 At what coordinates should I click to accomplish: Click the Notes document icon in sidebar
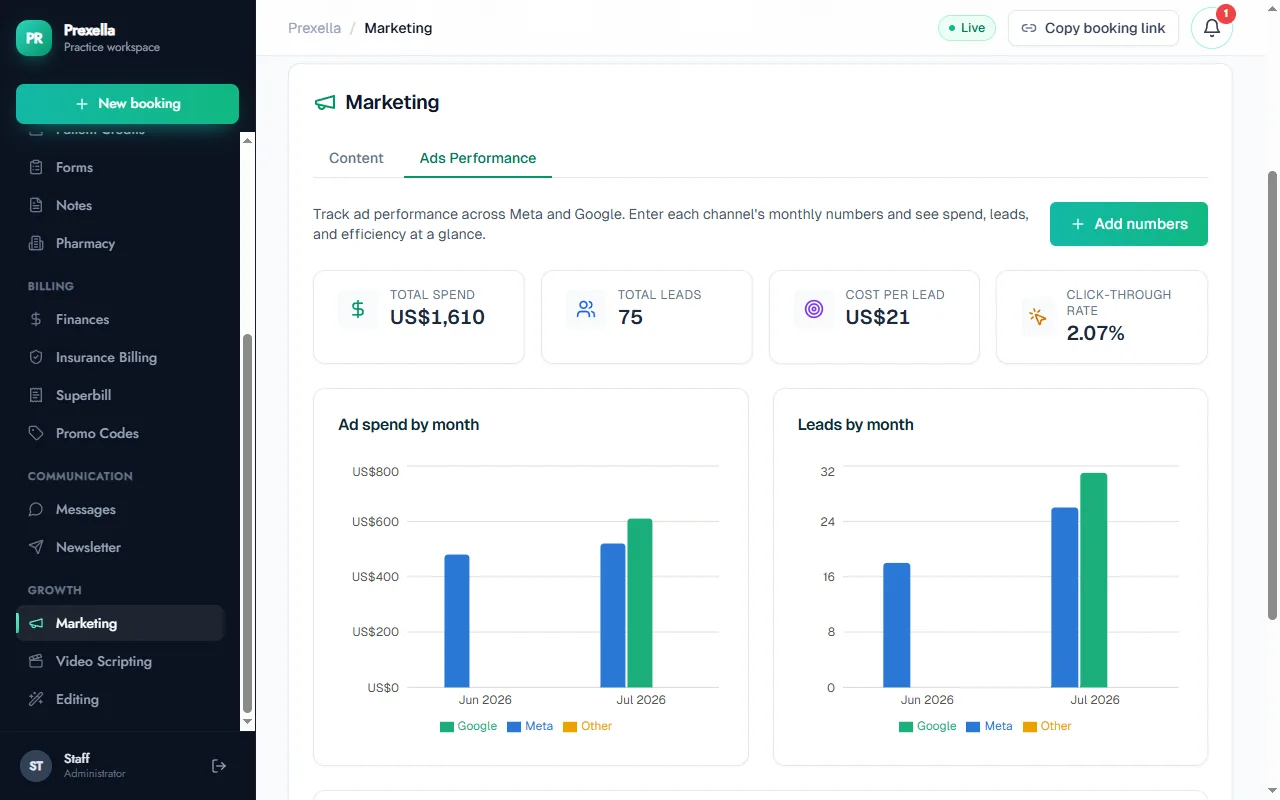[36, 205]
